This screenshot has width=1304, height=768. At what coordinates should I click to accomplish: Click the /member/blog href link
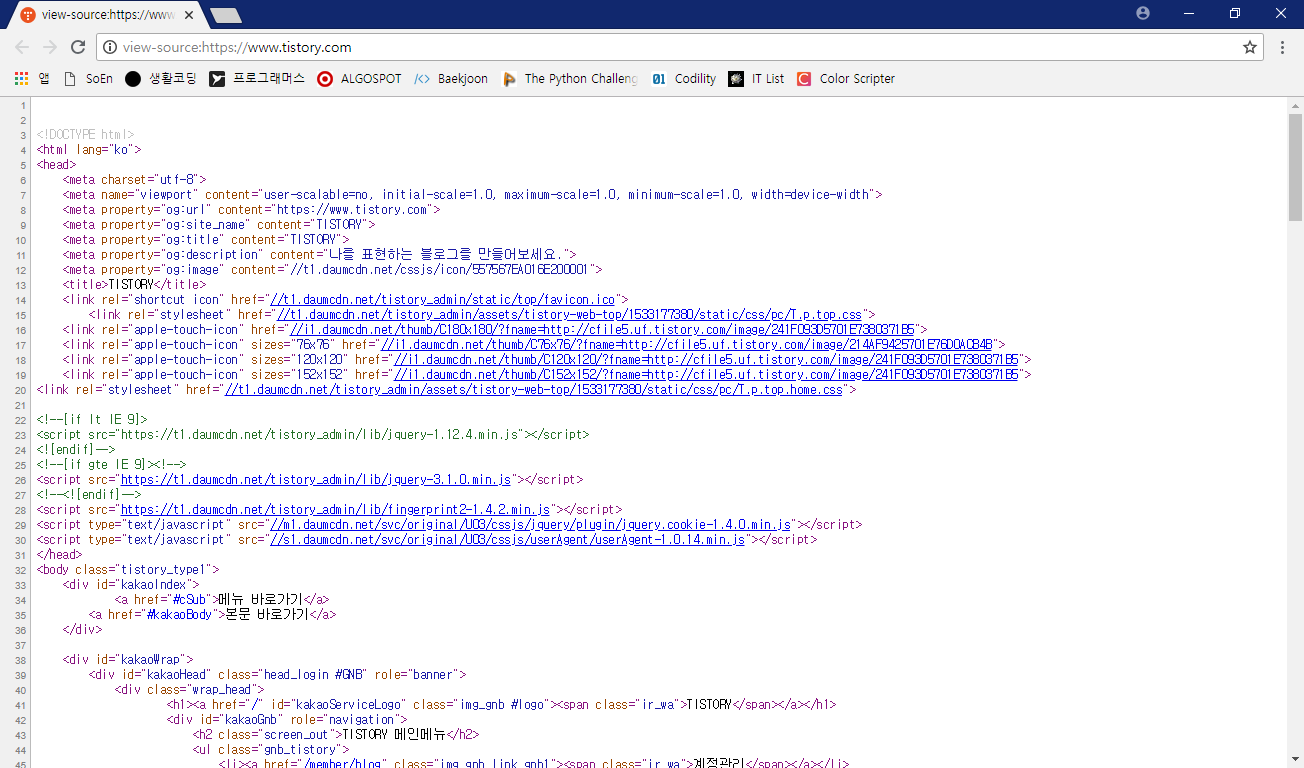341,764
